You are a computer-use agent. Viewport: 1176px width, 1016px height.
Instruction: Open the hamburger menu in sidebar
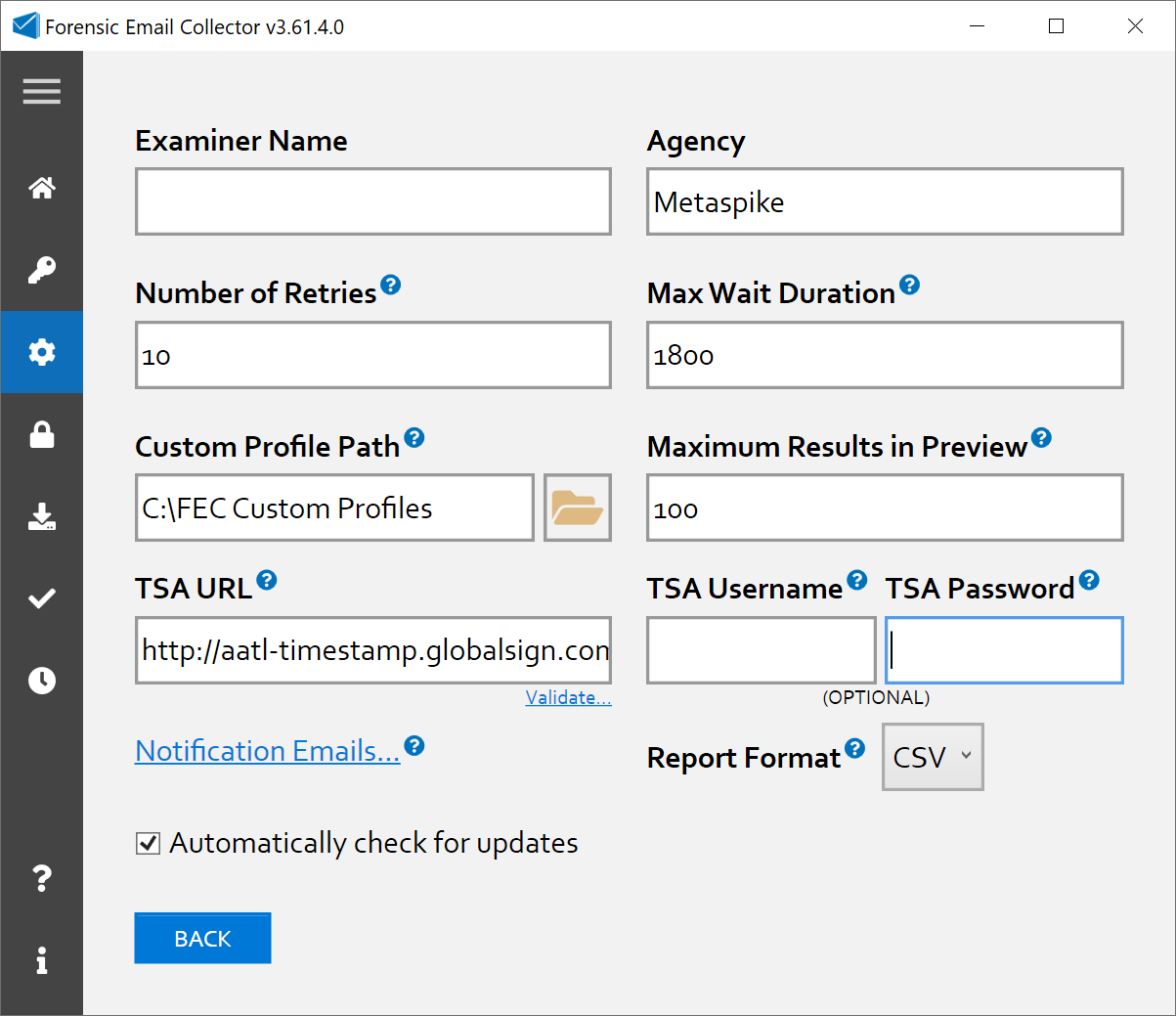42,92
